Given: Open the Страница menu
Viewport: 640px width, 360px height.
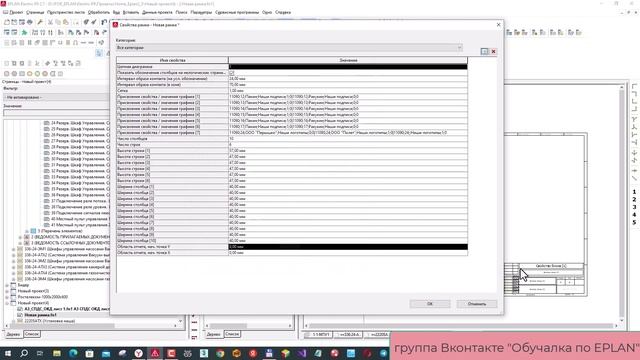Looking at the screenshot, I should coord(35,12).
